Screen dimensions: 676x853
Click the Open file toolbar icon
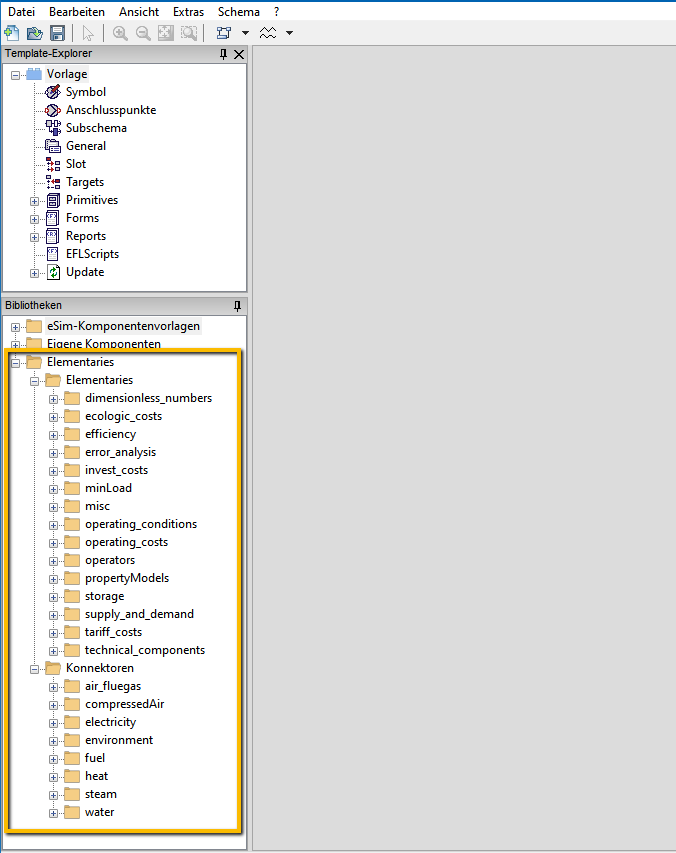click(x=34, y=33)
